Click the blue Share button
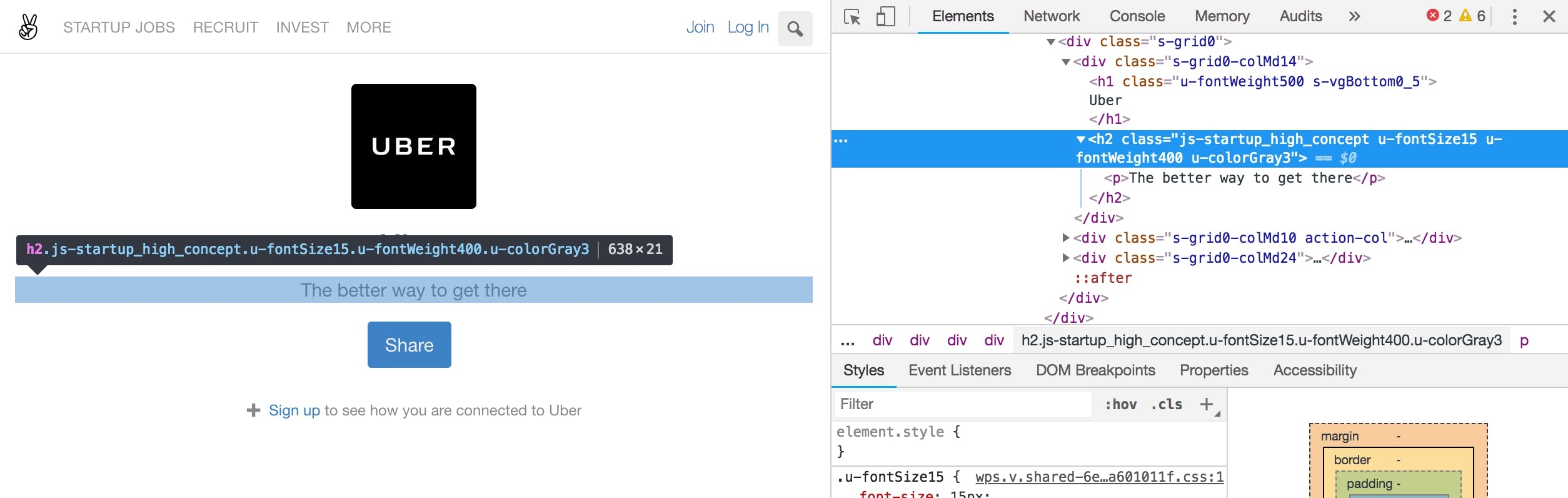 point(410,345)
